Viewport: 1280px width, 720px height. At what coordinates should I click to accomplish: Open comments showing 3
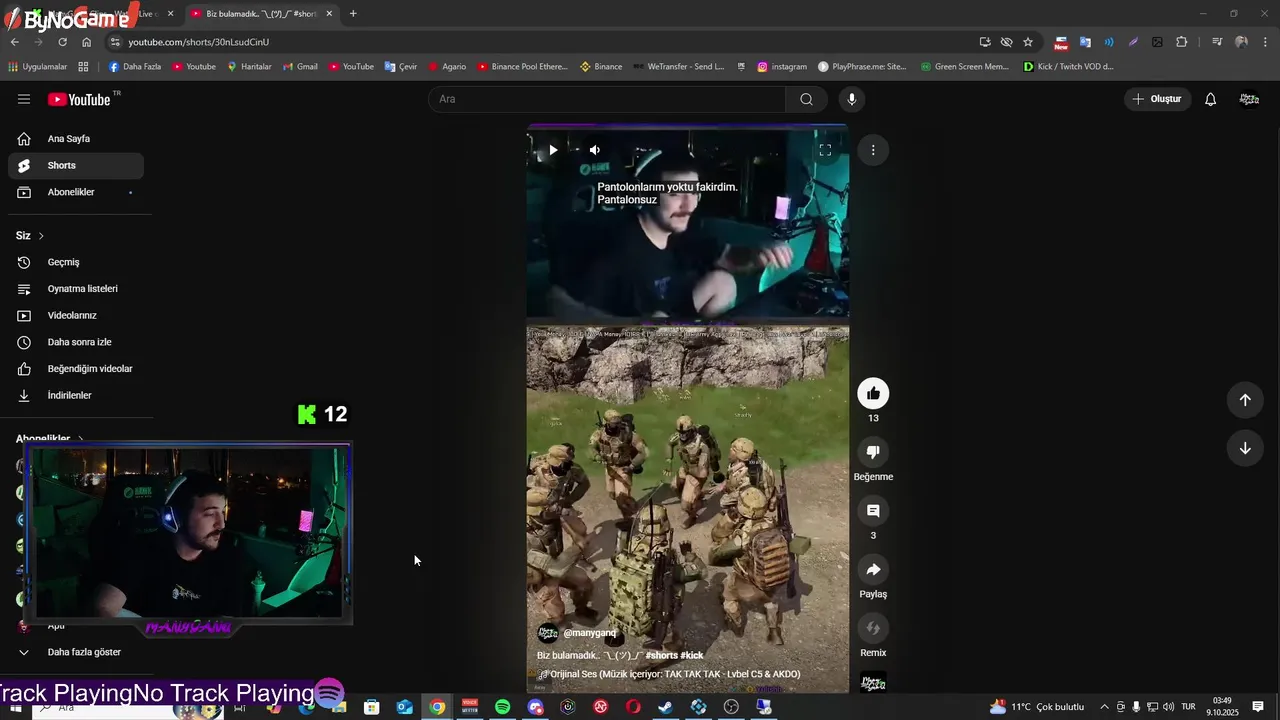coord(873,511)
